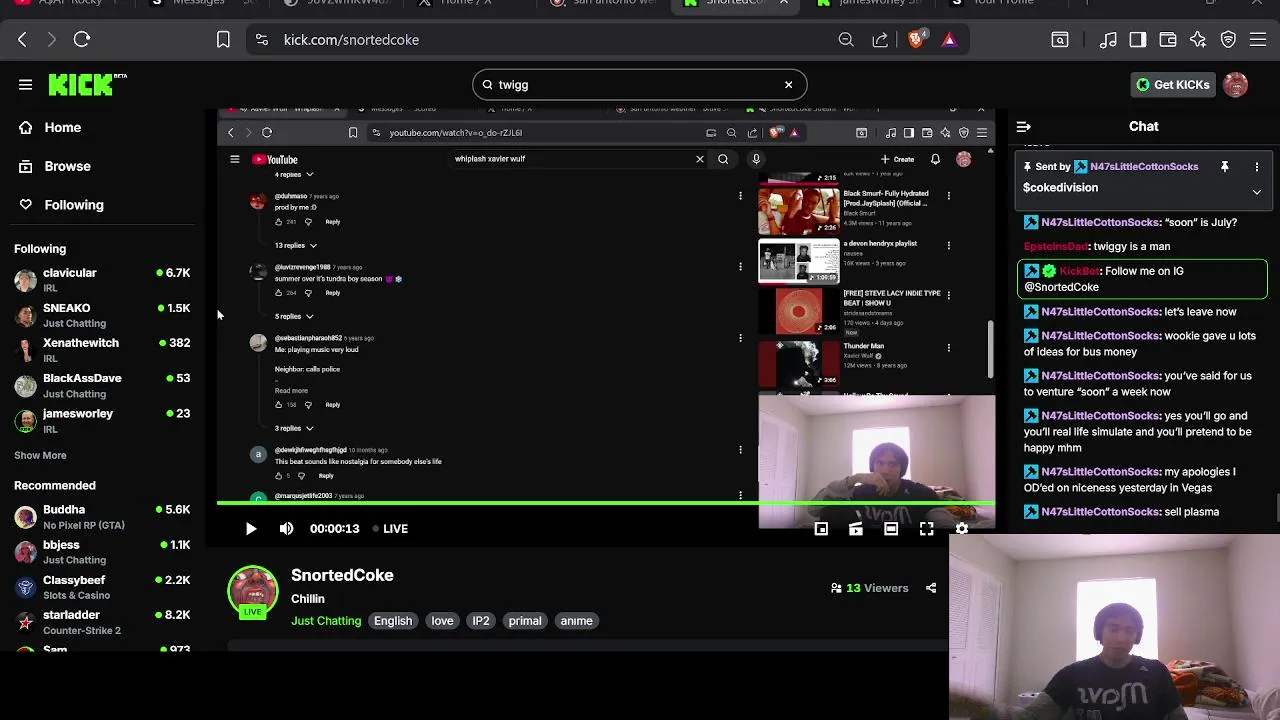This screenshot has height=720, width=1280.
Task: Toggle the browser sidebar panel
Action: [x=1138, y=40]
